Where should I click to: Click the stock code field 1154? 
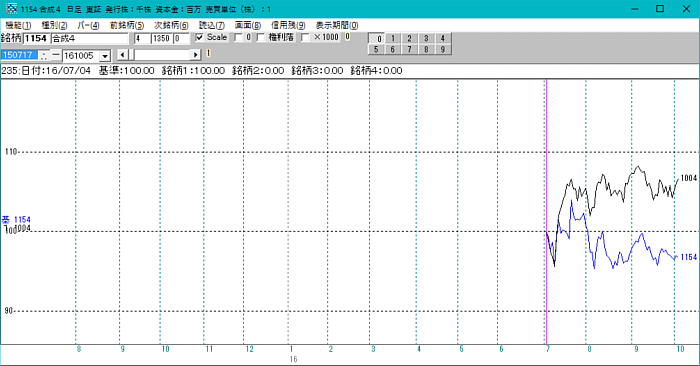tap(36, 38)
